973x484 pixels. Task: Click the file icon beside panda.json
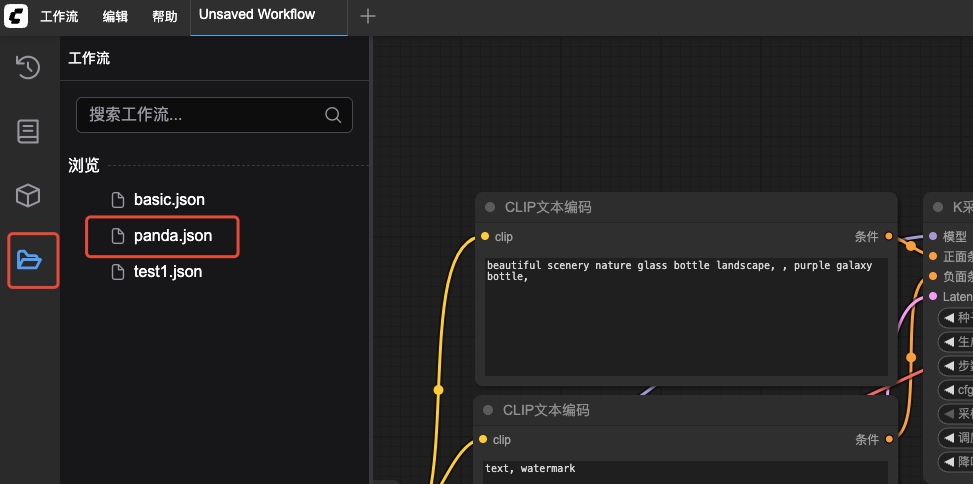(x=117, y=236)
